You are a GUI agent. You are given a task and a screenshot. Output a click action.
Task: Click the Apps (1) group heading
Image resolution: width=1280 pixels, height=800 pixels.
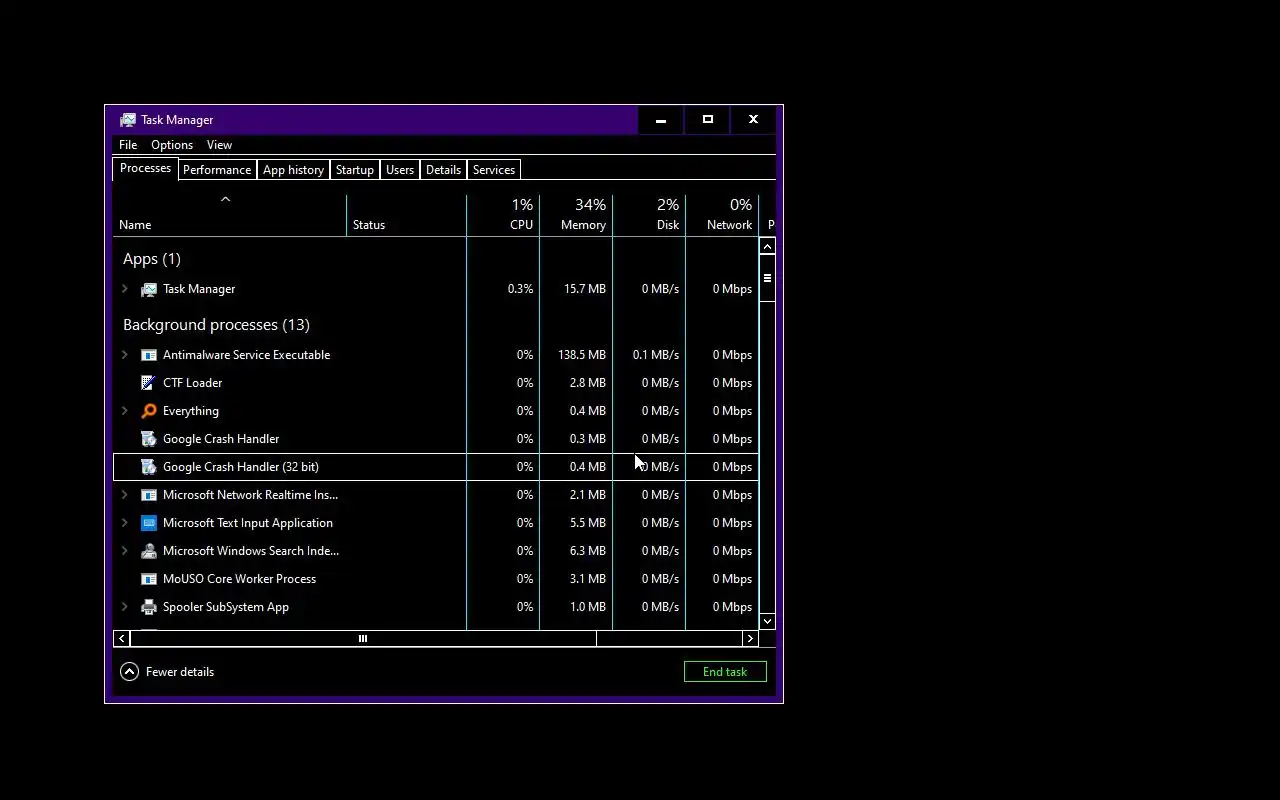click(x=151, y=259)
